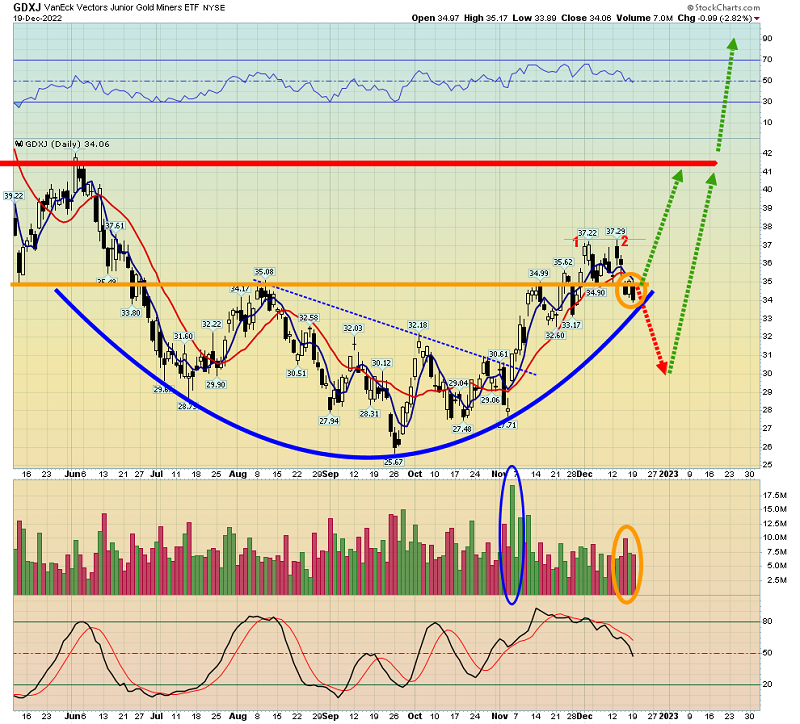Select the Volume 7.0M value
The width and height of the screenshot is (800, 724).
pos(644,18)
